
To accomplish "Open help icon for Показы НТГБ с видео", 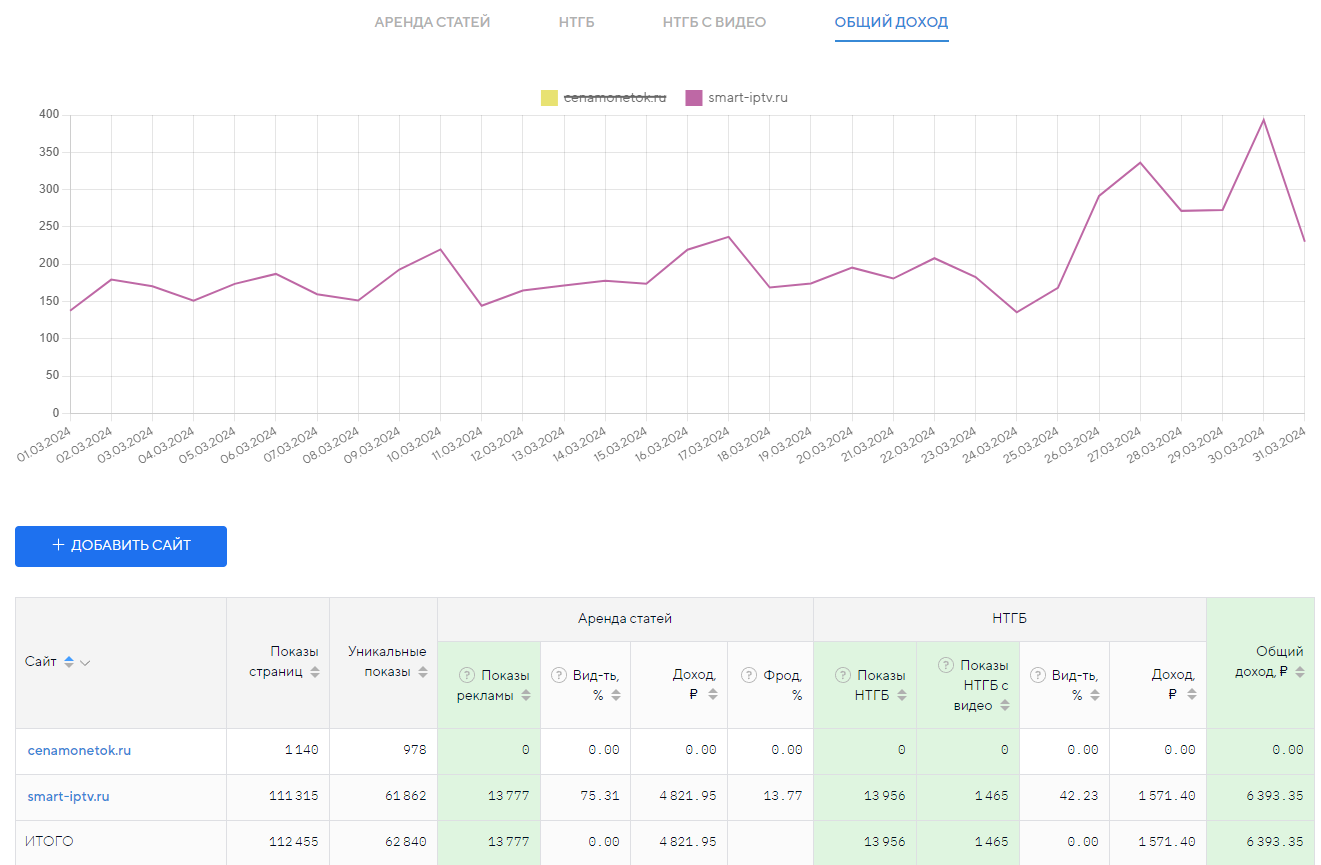I will (945, 665).
